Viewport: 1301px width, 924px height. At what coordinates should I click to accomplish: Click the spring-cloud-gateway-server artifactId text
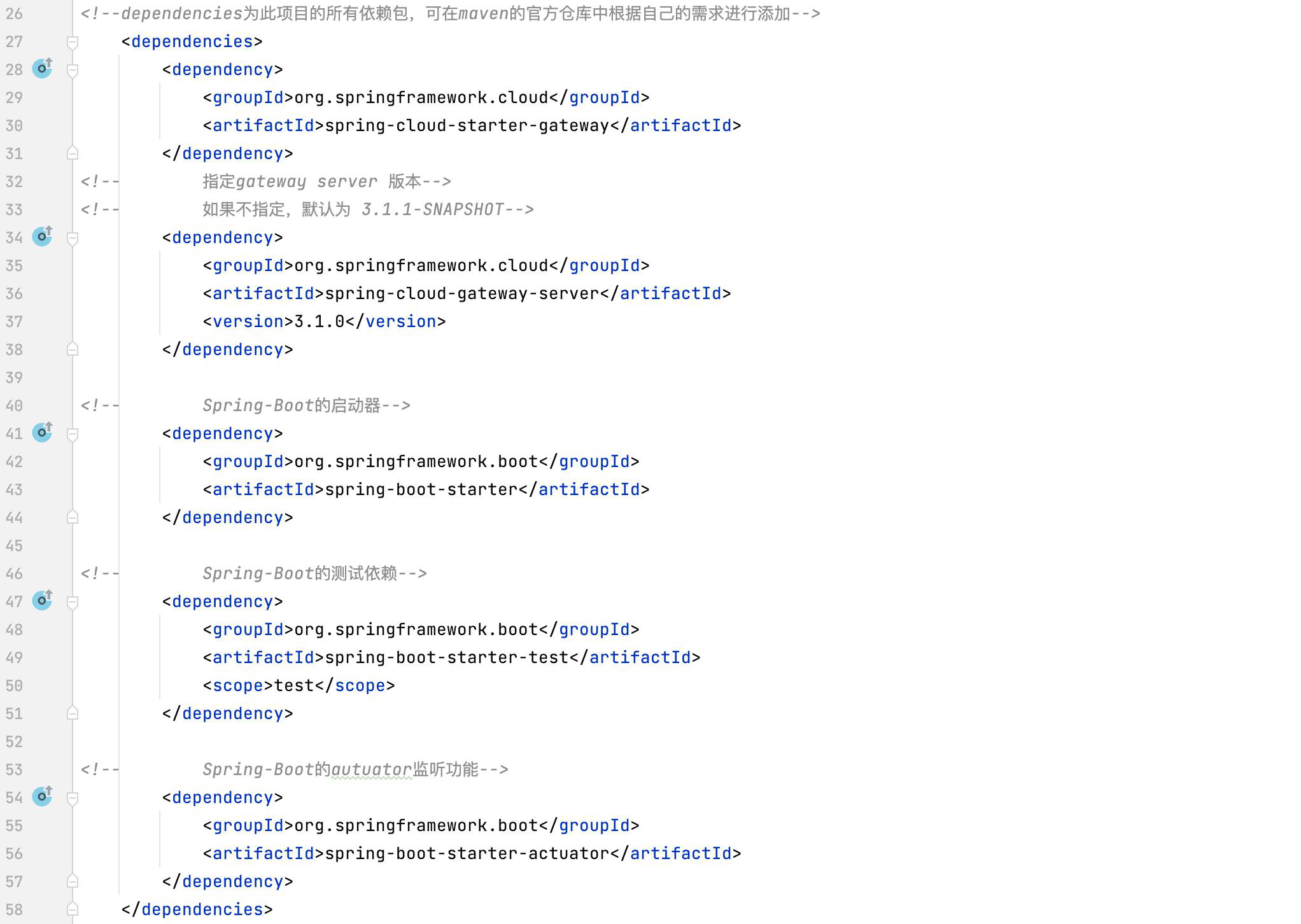pyautogui.click(x=461, y=293)
